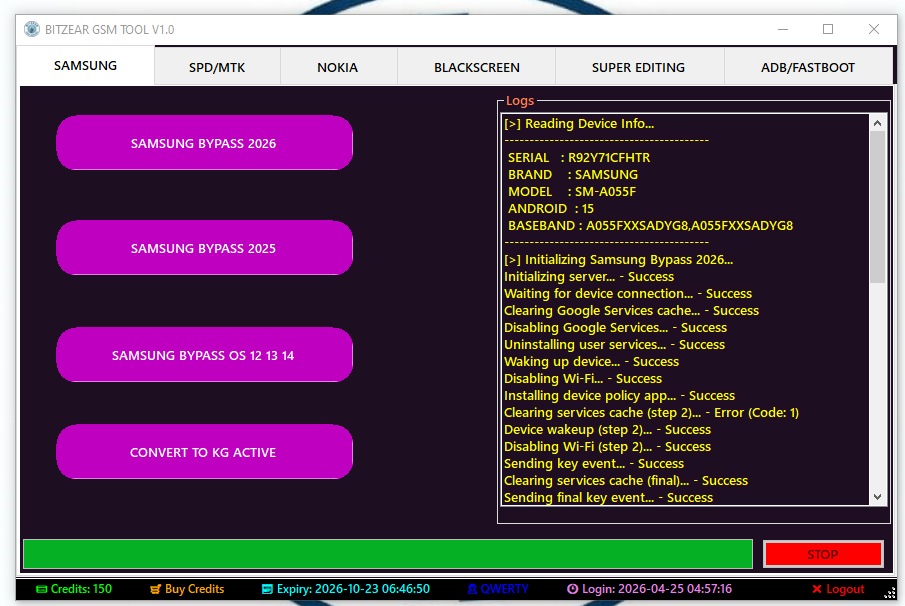The image size is (905, 606).
Task: Click the Expiry calendar icon
Action: (x=267, y=589)
